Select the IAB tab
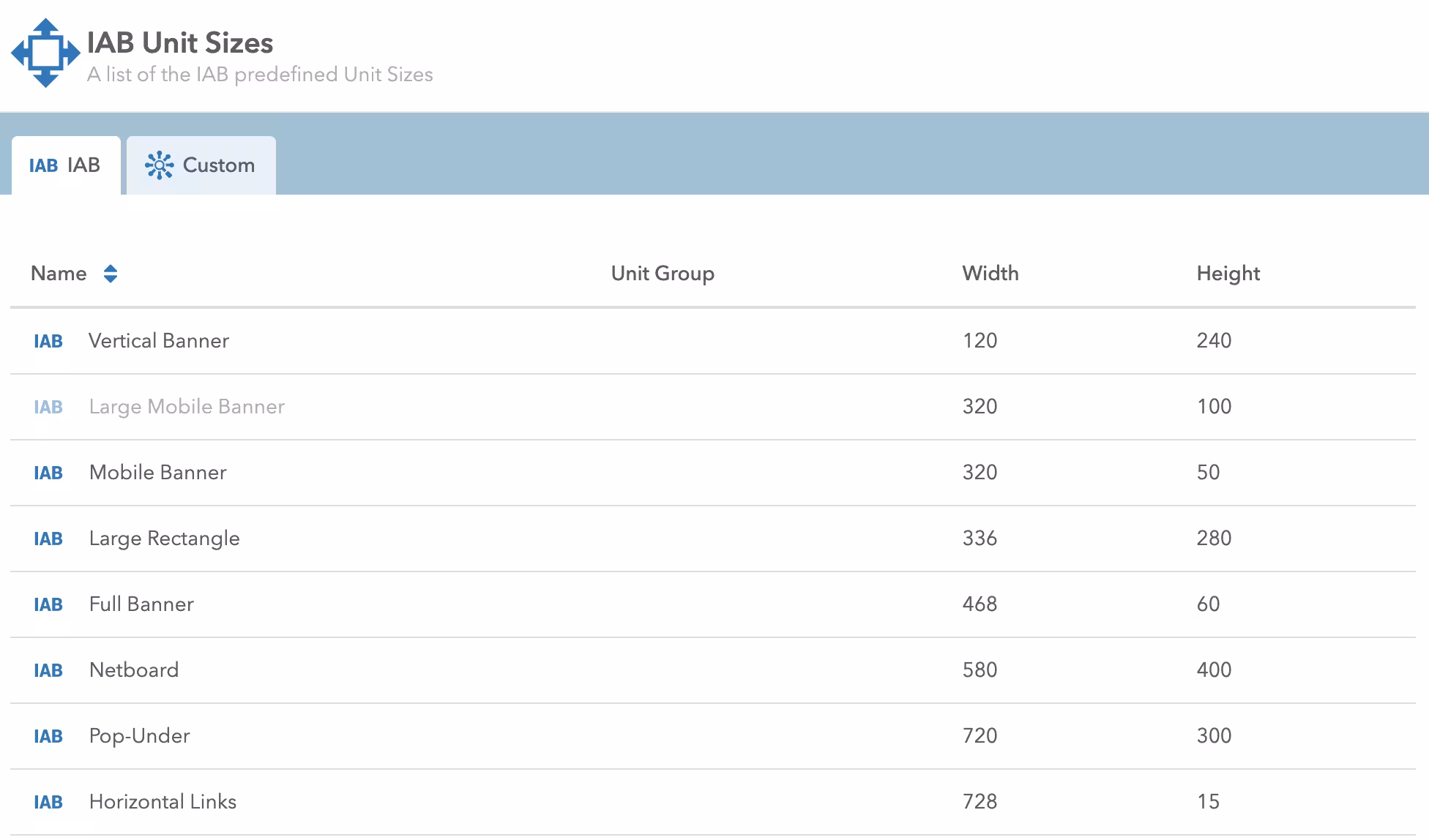The height and width of the screenshot is (840, 1429). click(x=66, y=165)
